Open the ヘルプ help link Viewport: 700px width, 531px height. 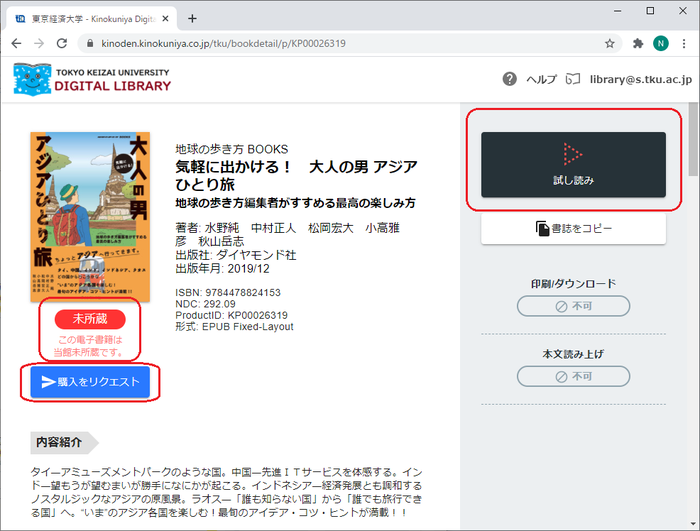tap(542, 79)
